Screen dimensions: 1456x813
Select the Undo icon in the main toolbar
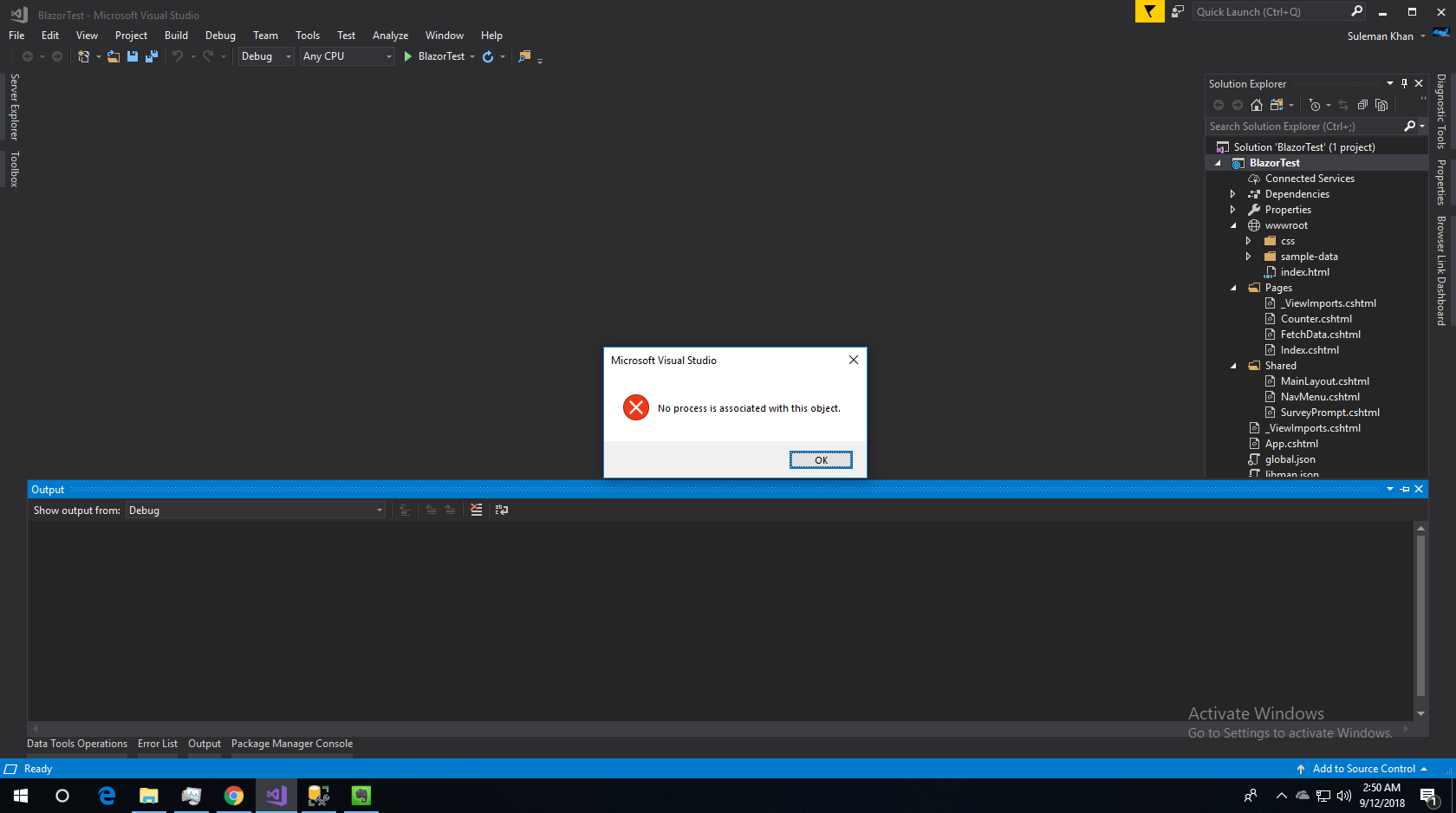pyautogui.click(x=178, y=55)
